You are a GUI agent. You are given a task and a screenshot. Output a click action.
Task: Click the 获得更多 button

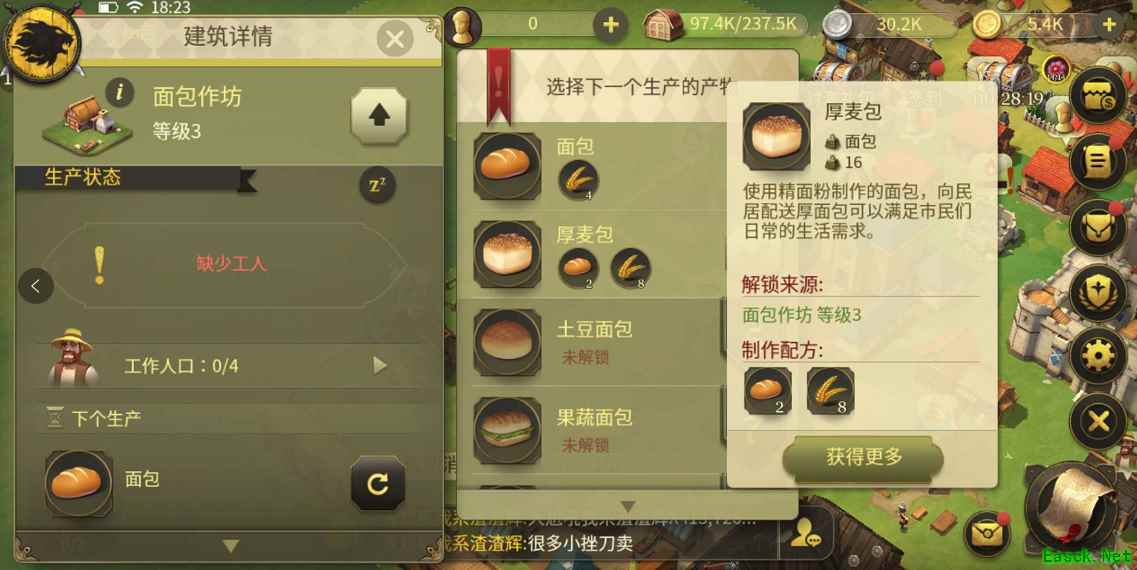pos(863,457)
